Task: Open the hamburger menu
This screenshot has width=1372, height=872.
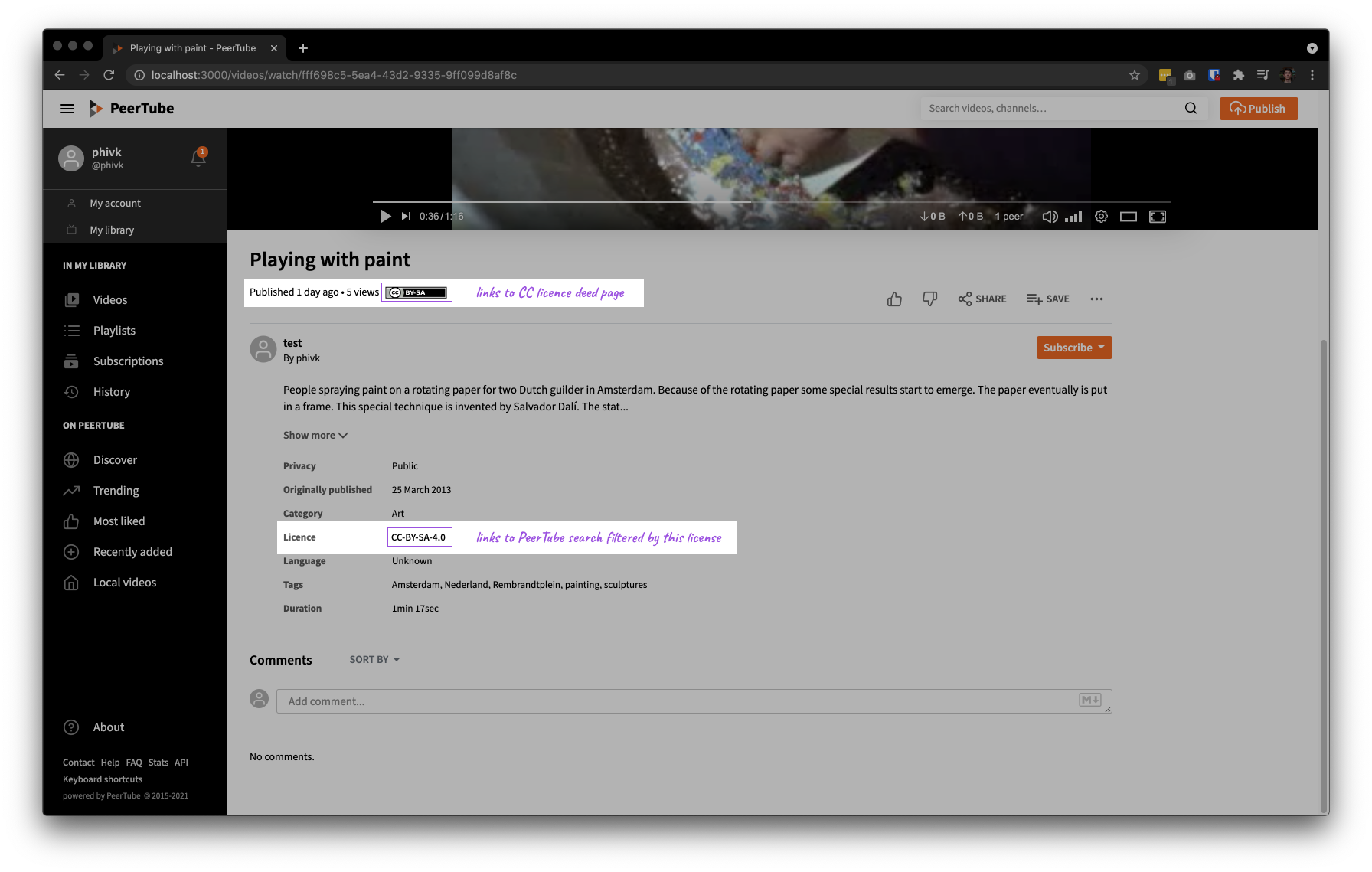Action: (x=67, y=108)
